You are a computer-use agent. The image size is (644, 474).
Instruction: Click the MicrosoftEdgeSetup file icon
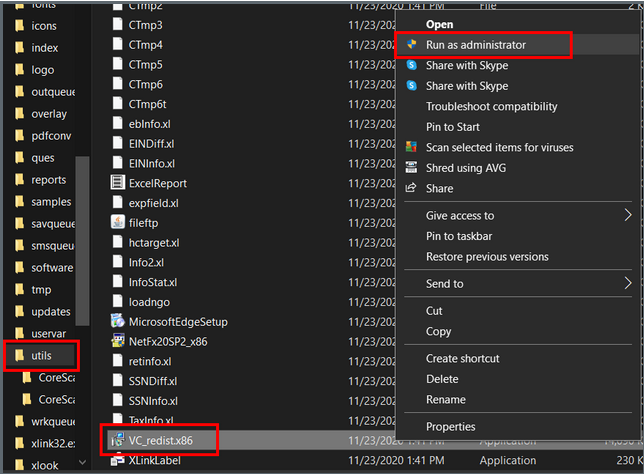tap(116, 322)
